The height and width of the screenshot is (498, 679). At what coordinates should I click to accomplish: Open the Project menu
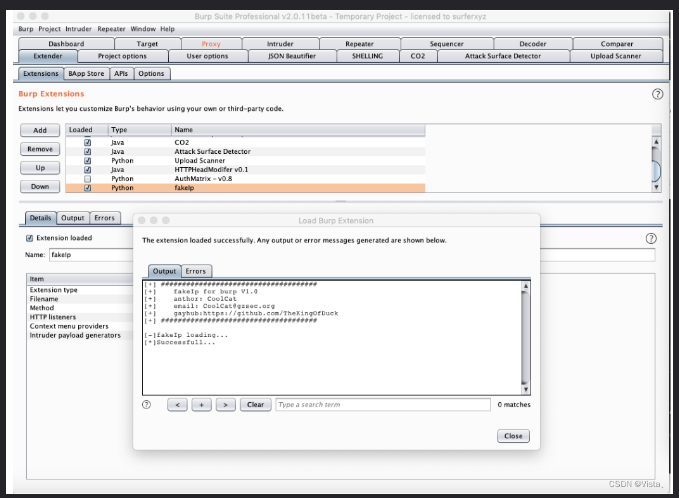tap(49, 29)
